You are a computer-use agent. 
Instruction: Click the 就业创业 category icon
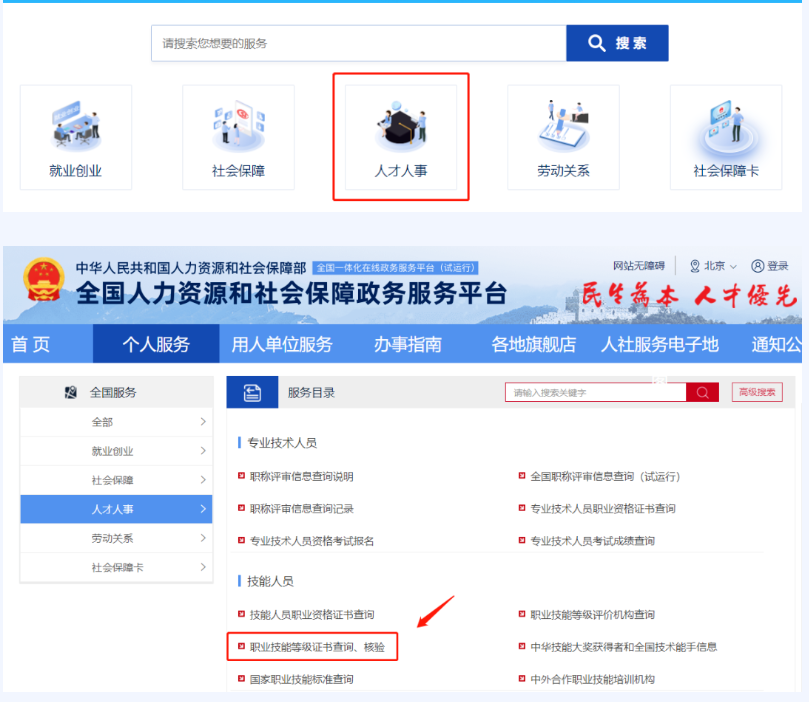click(x=76, y=127)
